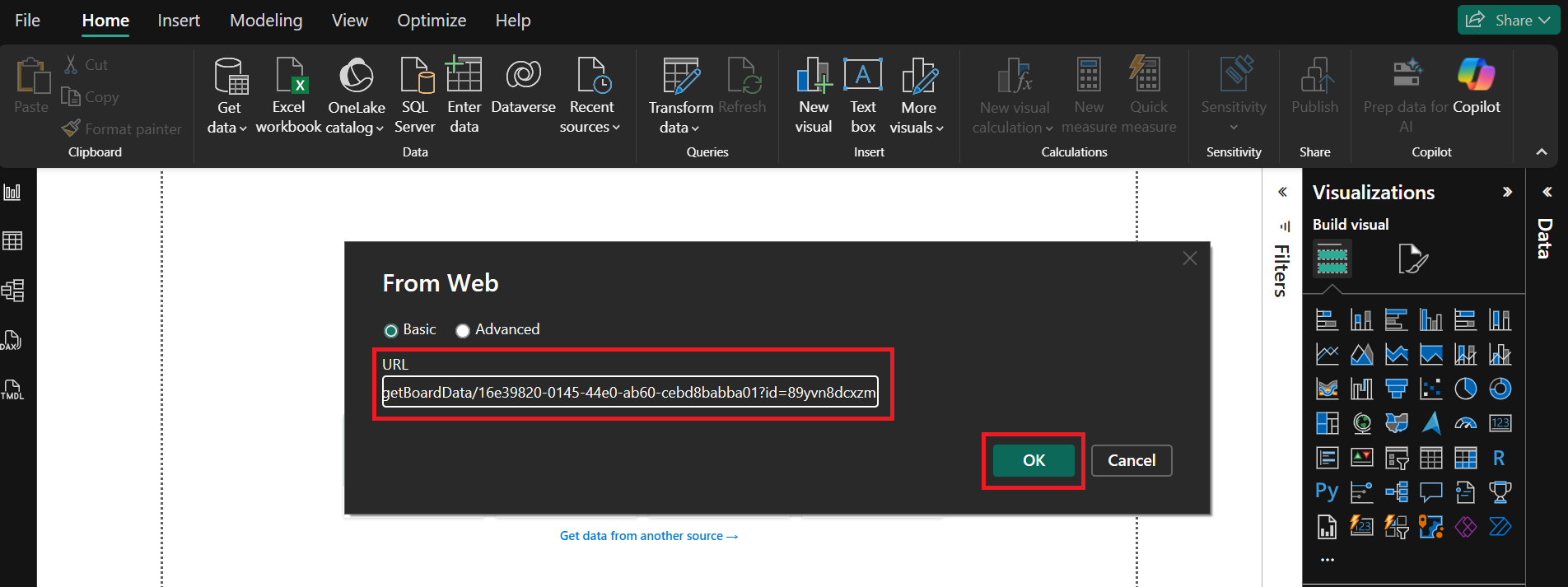Screen dimensions: 1568x587
Task: Insert a Text box
Action: coord(863,96)
